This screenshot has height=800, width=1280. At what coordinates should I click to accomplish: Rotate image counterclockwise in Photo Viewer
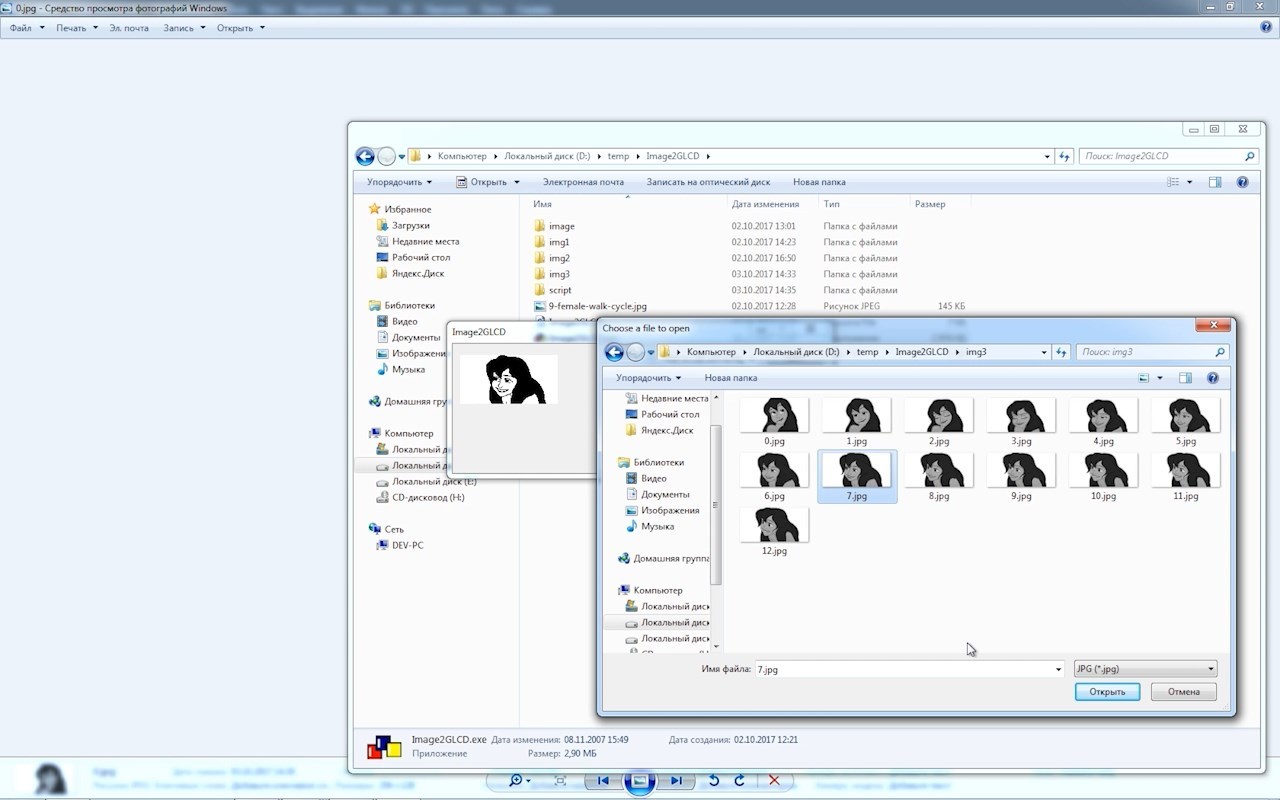coord(714,781)
